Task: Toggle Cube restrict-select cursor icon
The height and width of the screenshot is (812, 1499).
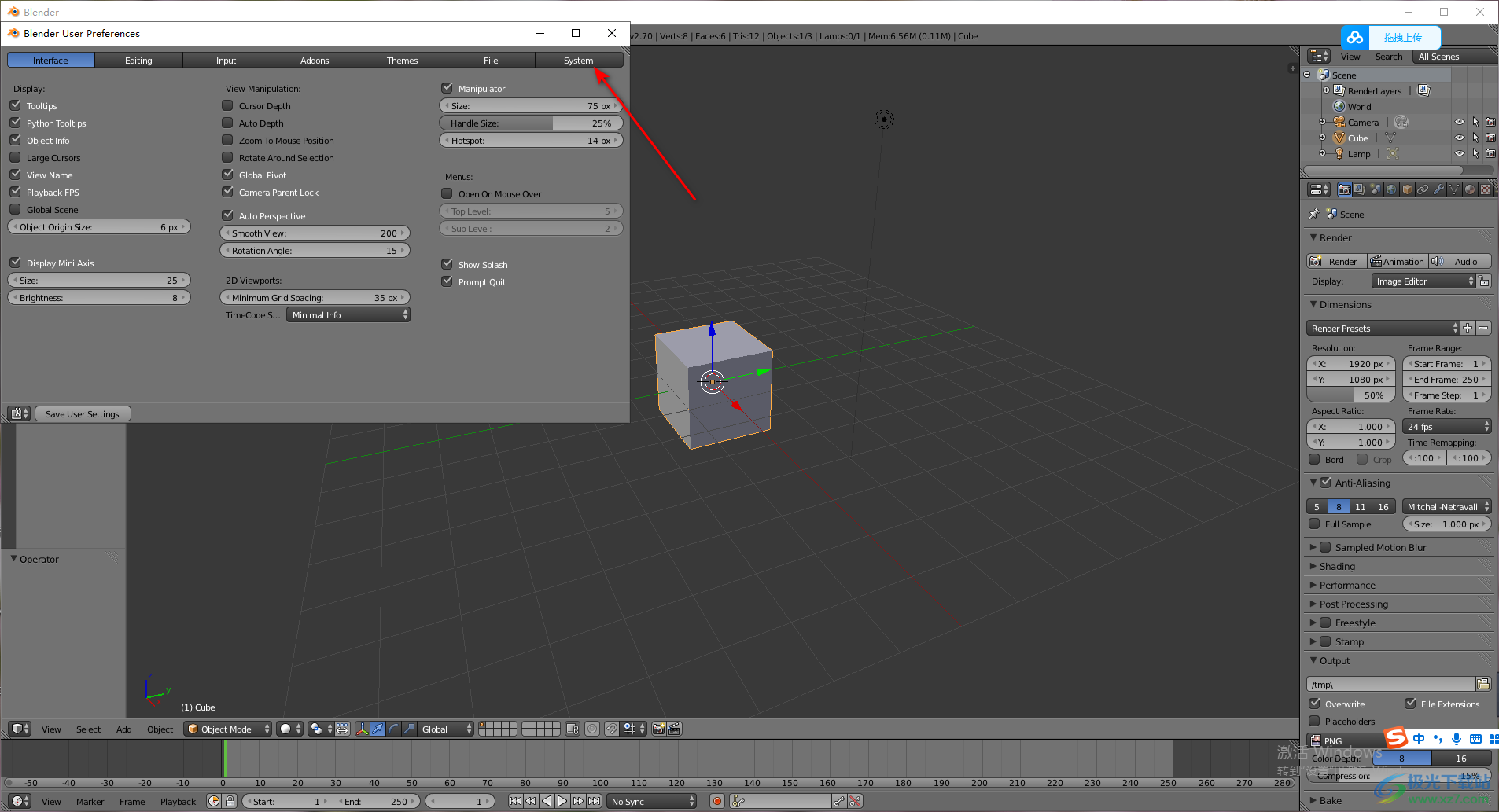Action: [1475, 138]
